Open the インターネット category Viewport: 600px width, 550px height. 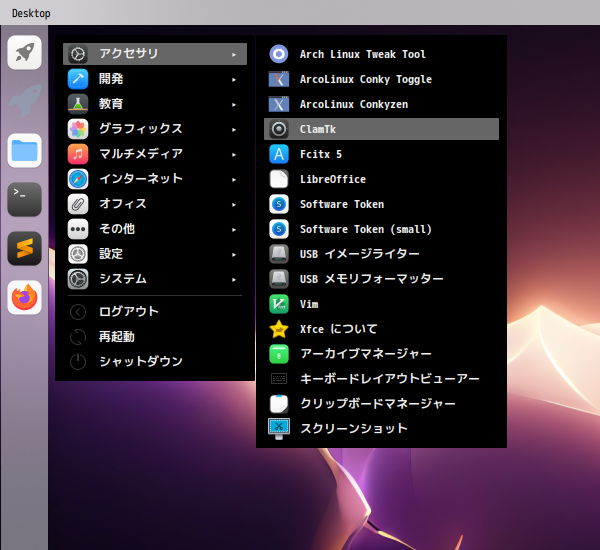[x=155, y=179]
